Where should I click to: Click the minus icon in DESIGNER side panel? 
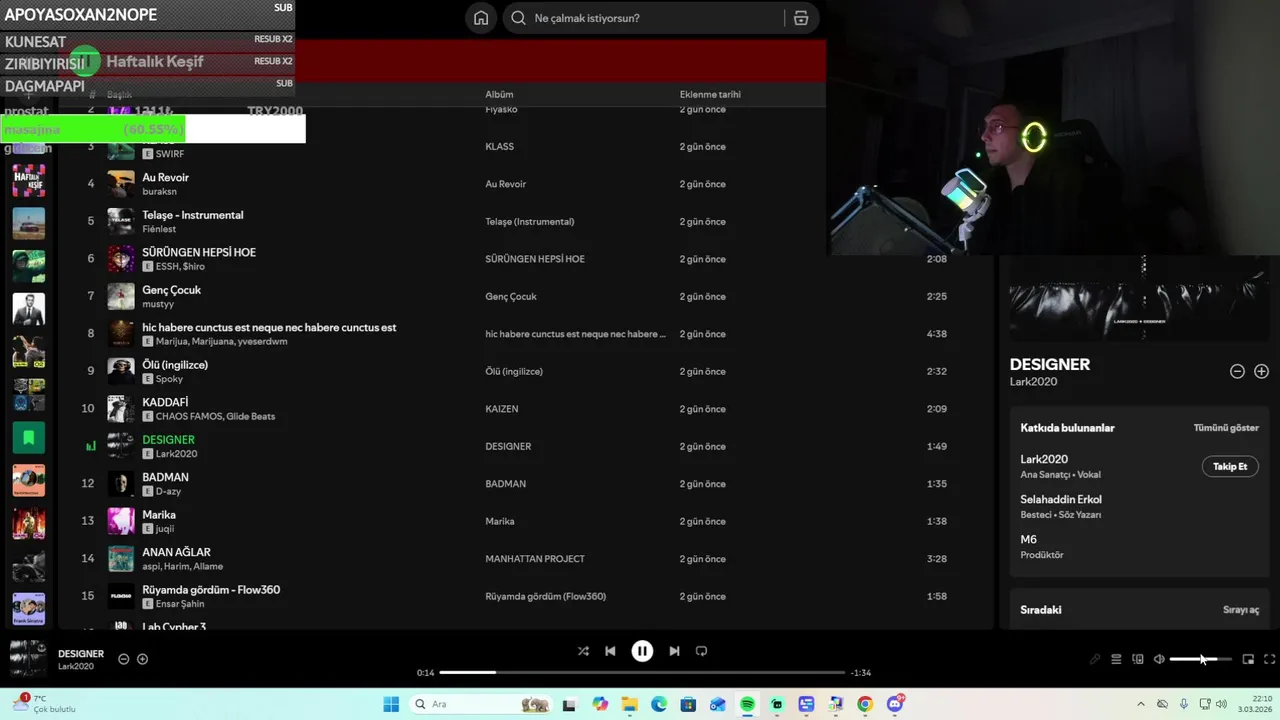pyautogui.click(x=1237, y=371)
